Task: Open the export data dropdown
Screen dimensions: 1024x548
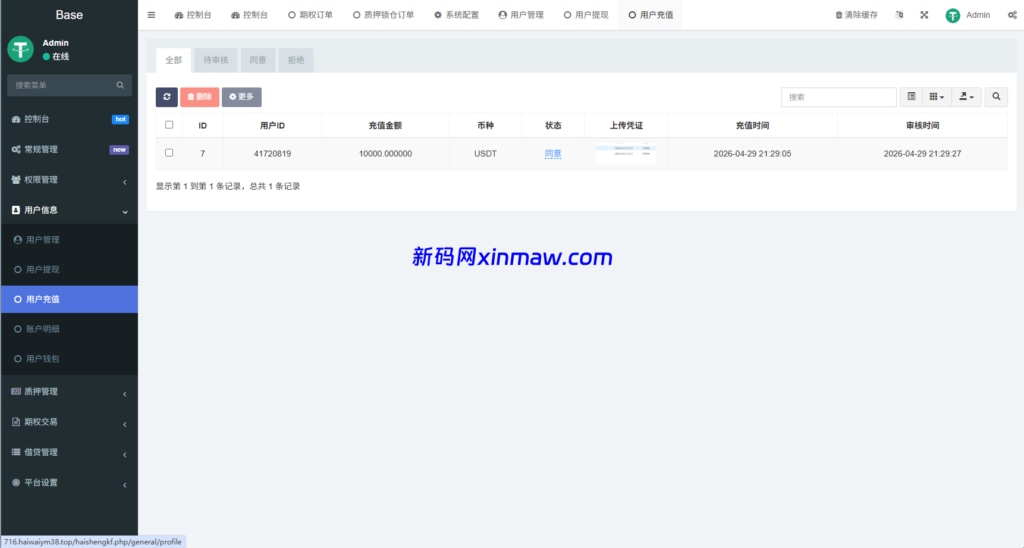Action: (x=967, y=97)
